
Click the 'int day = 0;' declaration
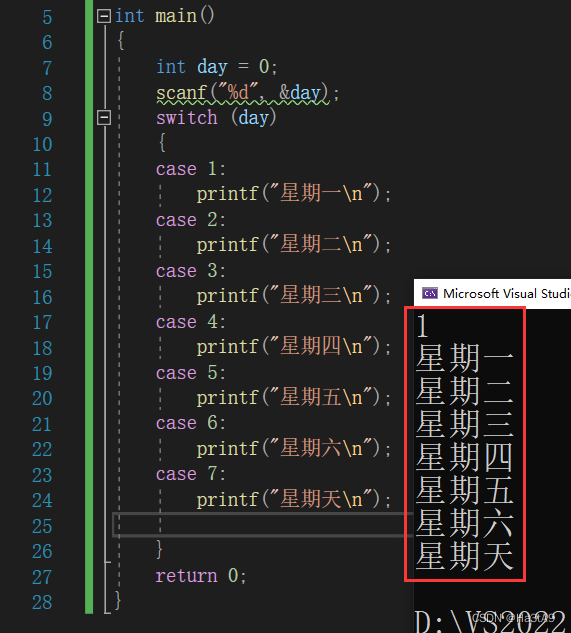[x=217, y=67]
